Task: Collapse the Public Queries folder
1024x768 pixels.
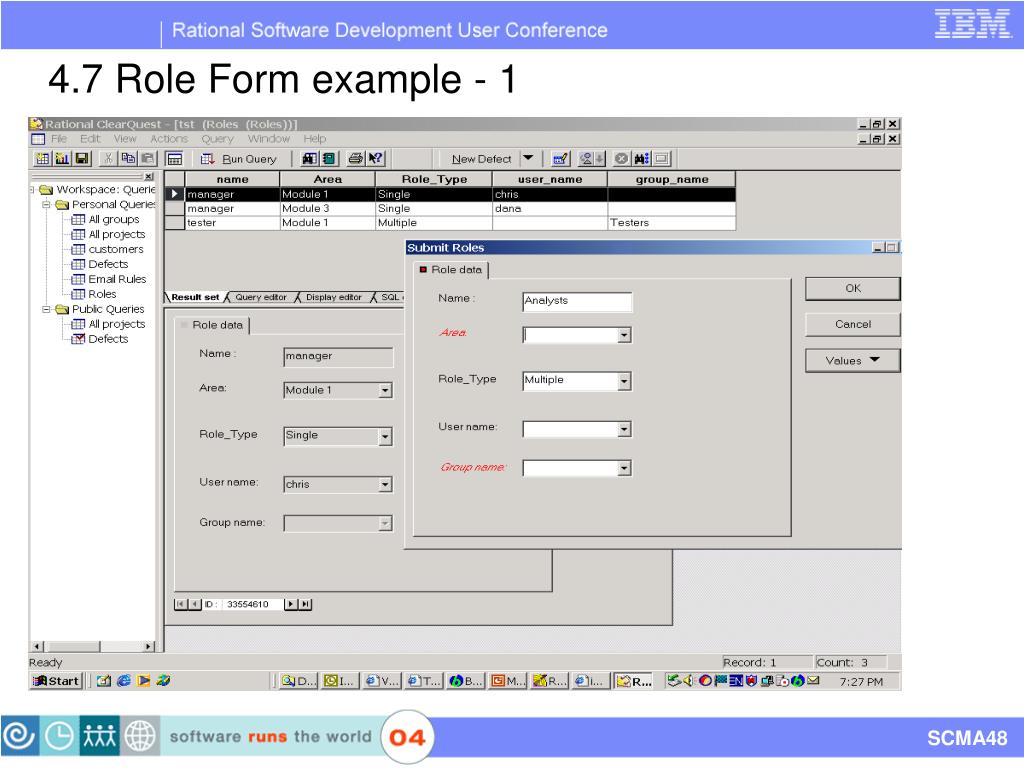Action: (46, 309)
